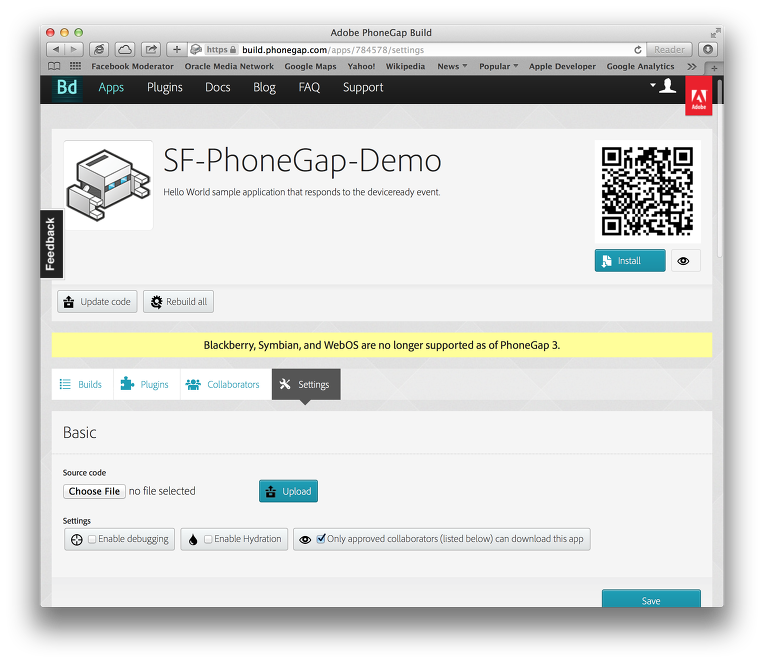Enable the debugging checkbox
764x663 pixels.
[x=92, y=539]
